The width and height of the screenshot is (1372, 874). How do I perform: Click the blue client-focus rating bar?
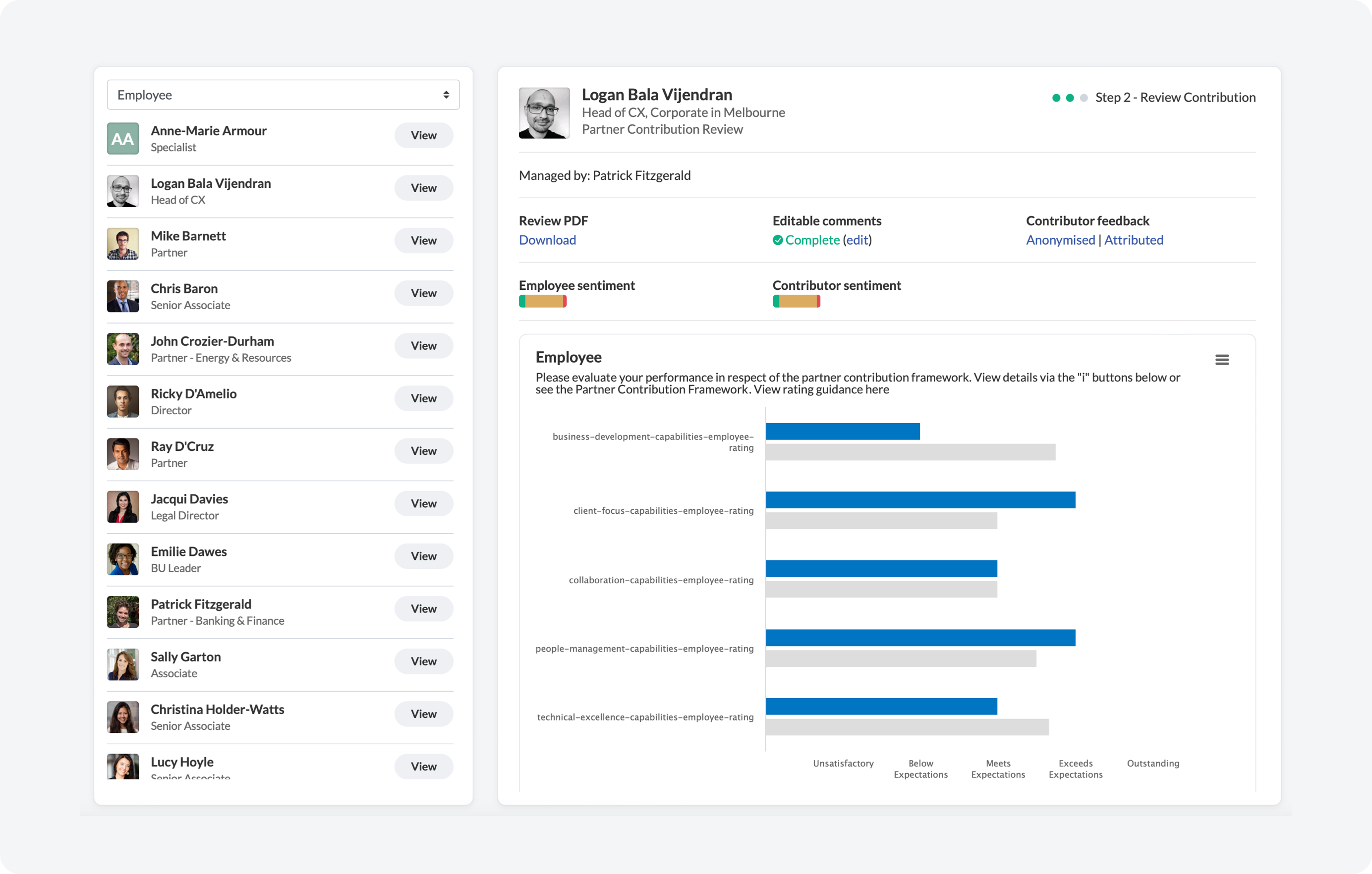point(920,500)
